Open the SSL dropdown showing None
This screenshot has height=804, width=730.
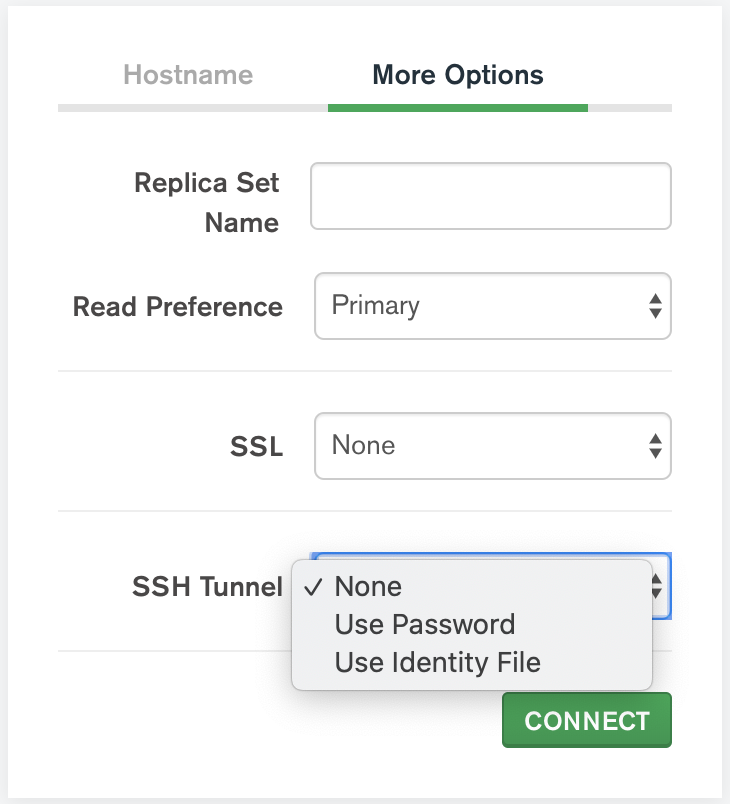480,445
